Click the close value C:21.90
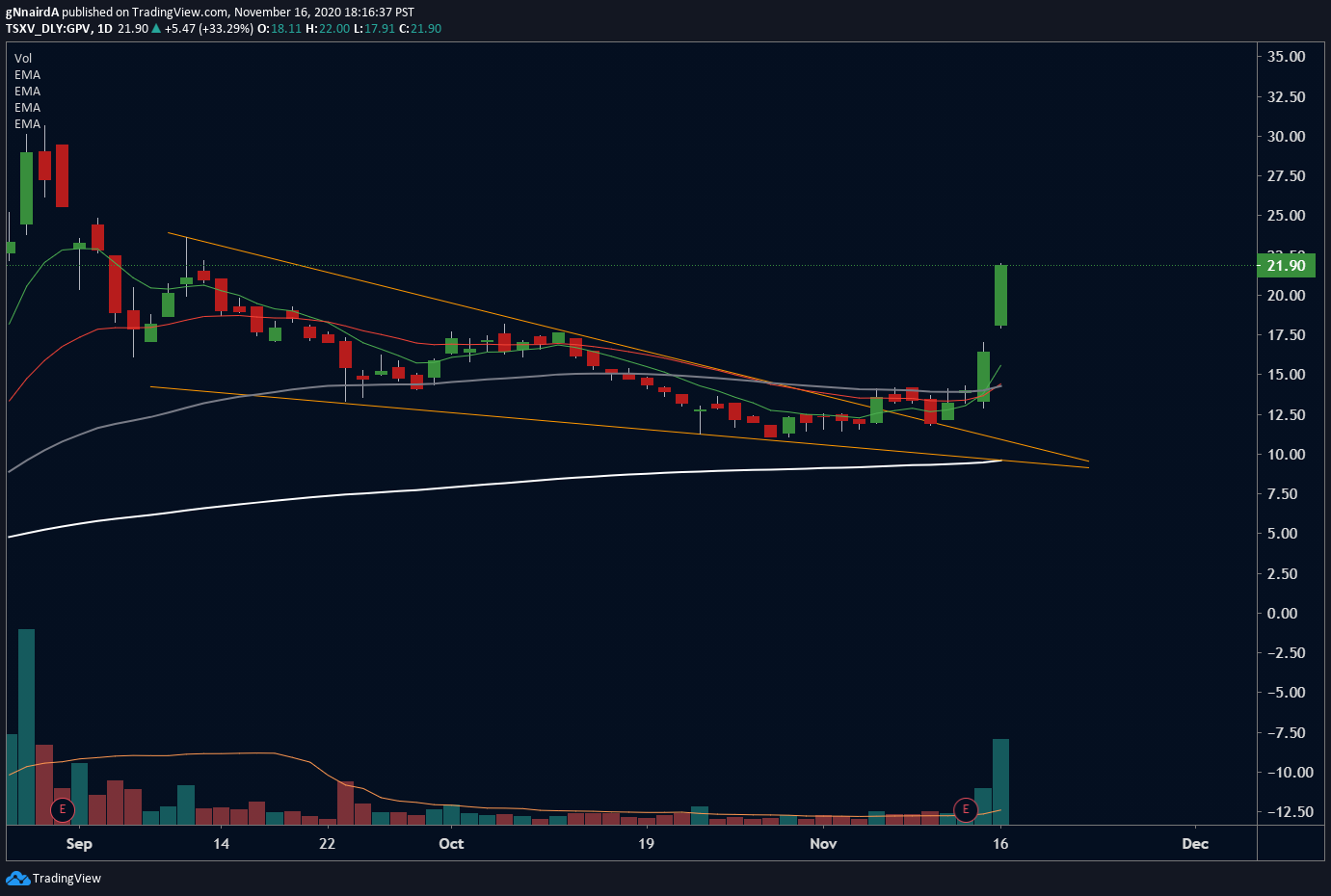Viewport: 1331px width, 896px height. (420, 29)
